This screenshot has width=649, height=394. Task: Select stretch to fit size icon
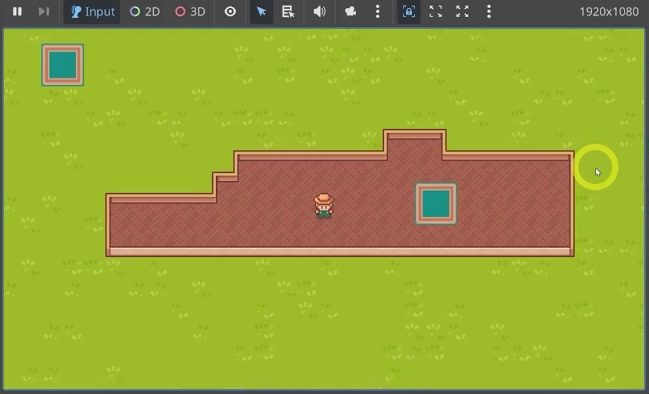tap(462, 12)
